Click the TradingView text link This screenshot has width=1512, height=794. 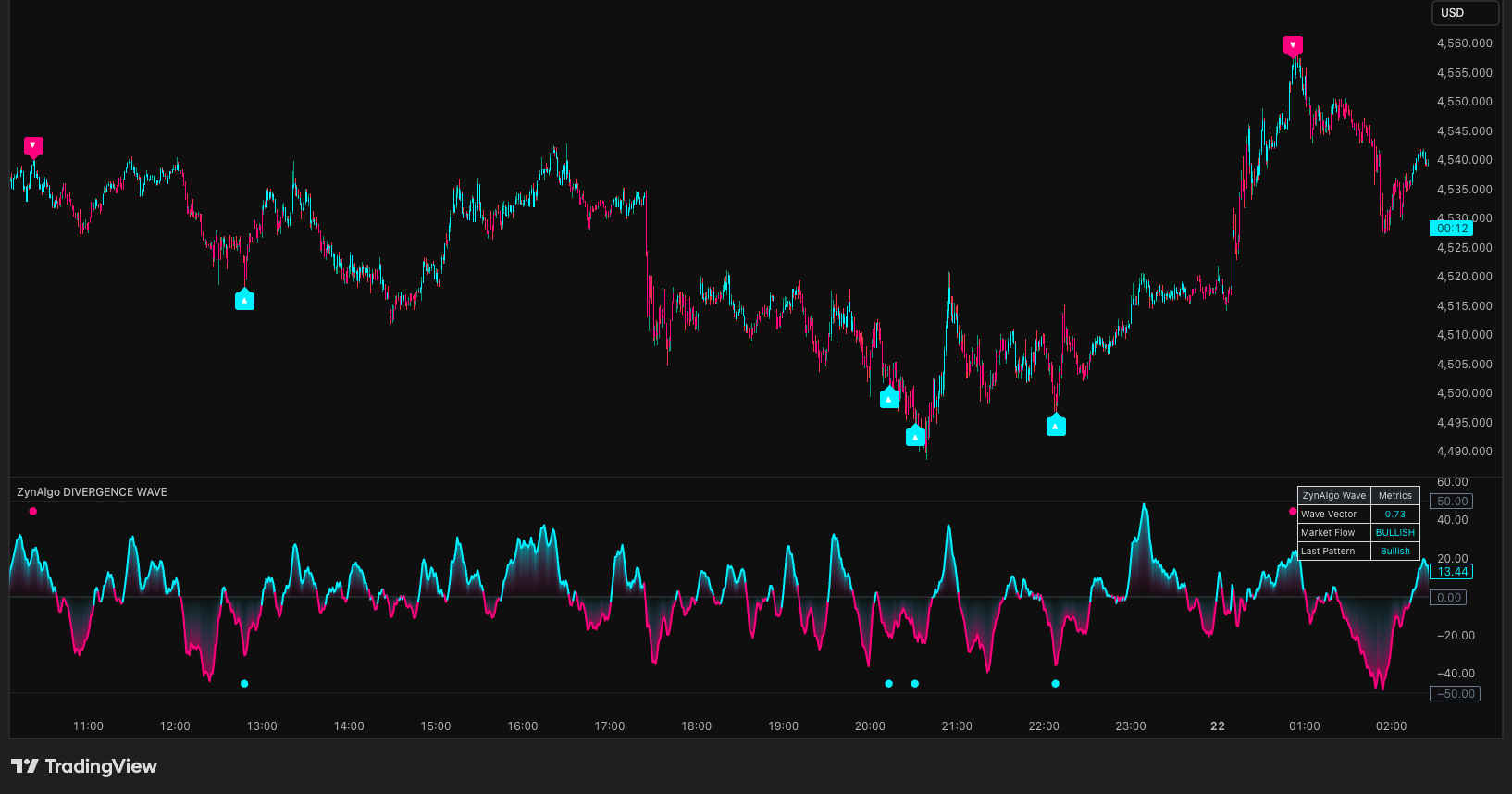tap(101, 766)
